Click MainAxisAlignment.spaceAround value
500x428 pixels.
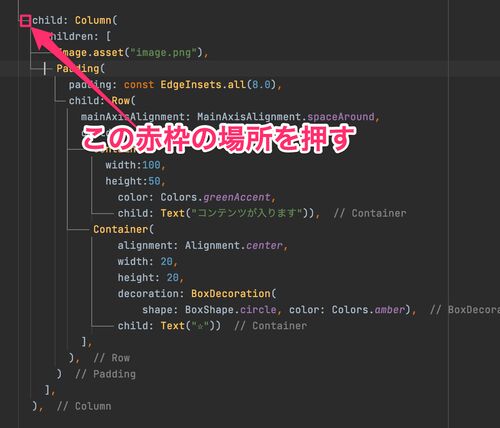[x=286, y=117]
